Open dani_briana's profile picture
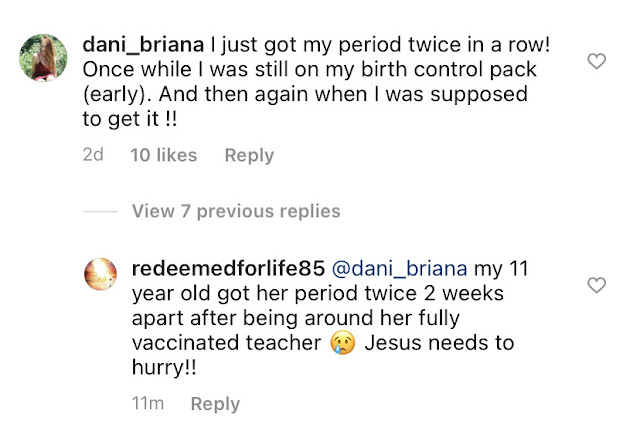640x441 pixels. pyautogui.click(x=43, y=58)
